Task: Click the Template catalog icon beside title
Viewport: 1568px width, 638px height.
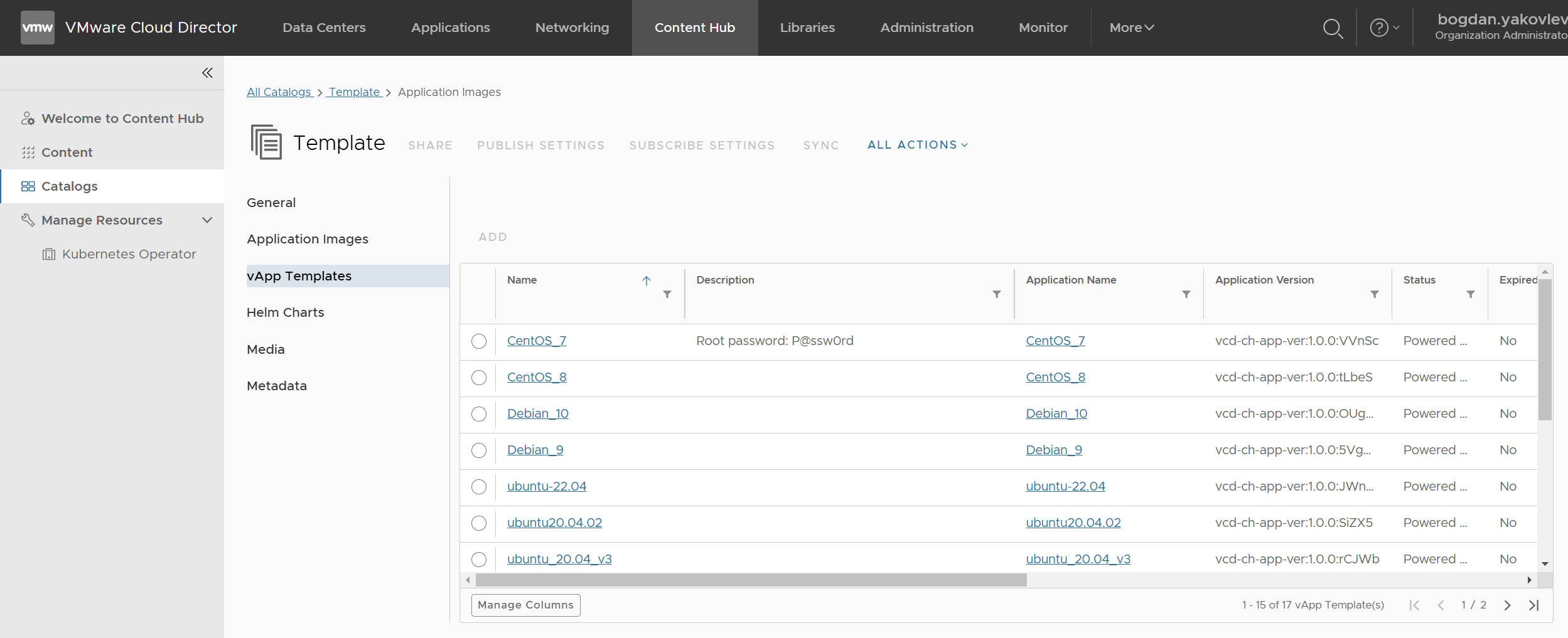Action: pyautogui.click(x=266, y=142)
